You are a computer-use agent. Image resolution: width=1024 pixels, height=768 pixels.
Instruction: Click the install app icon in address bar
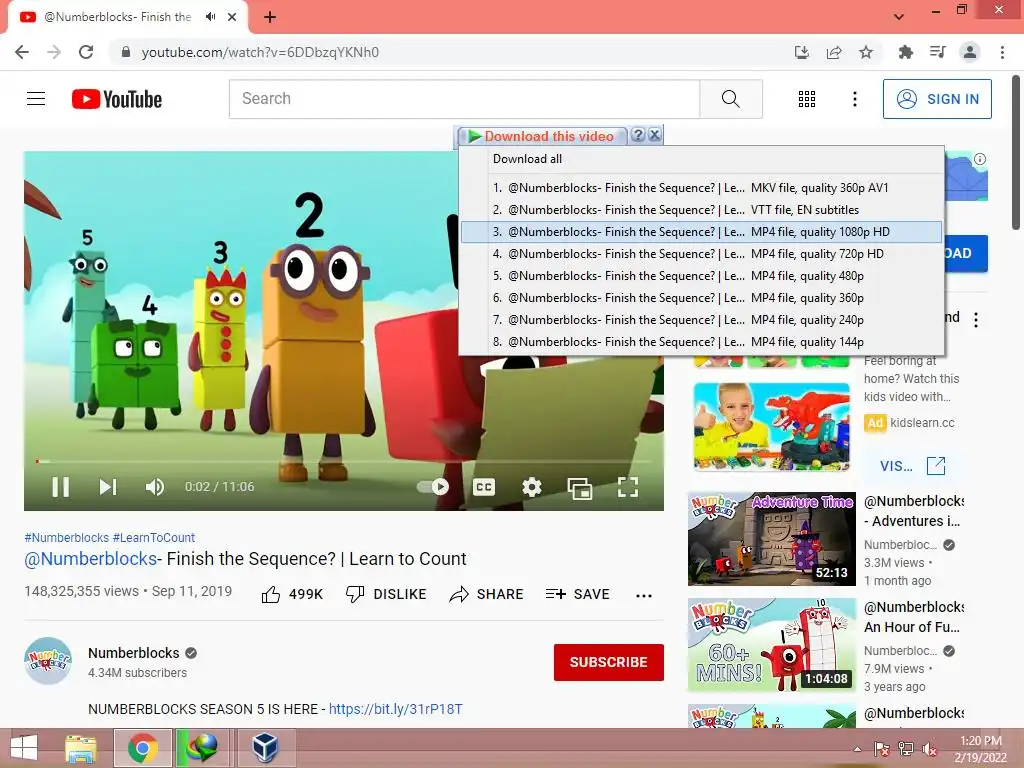(802, 52)
